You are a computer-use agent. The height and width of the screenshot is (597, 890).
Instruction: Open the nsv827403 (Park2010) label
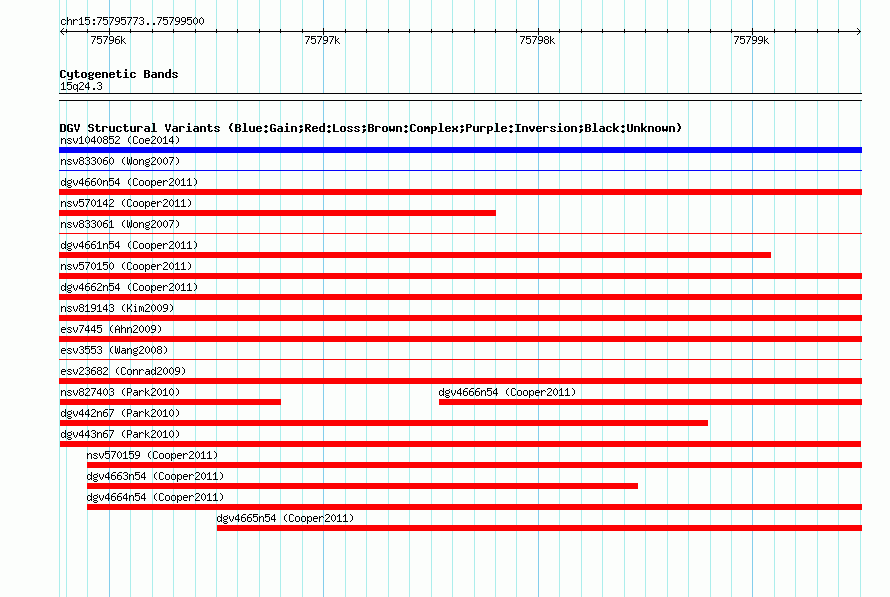[x=120, y=392]
